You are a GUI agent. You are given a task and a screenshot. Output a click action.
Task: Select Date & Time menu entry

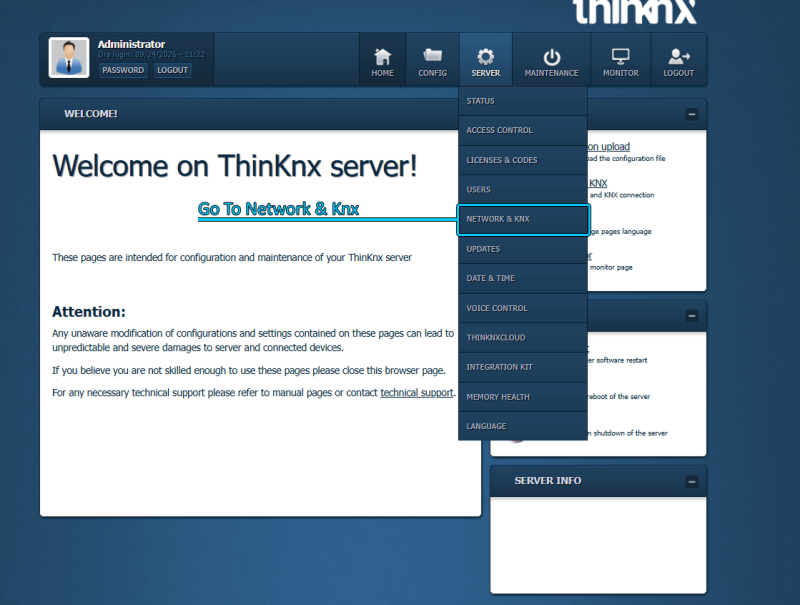[x=522, y=279]
